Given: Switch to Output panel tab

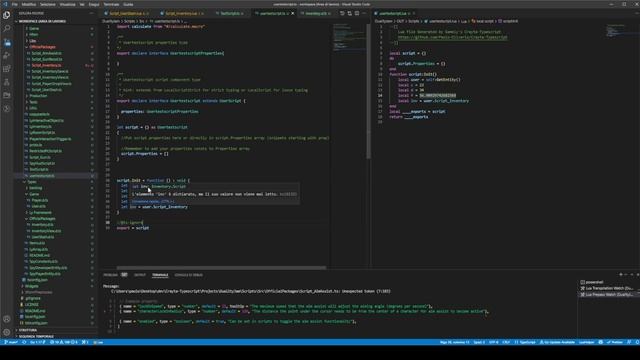Looking at the screenshot, I should click(x=140, y=275).
